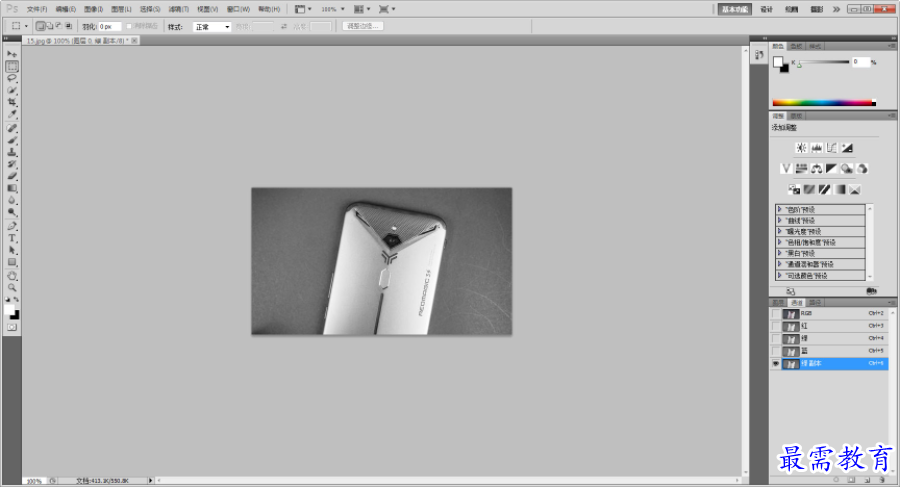901x490 pixels.
Task: Select the Rectangular Marquee tool in toolbox
Action: pyautogui.click(x=11, y=66)
